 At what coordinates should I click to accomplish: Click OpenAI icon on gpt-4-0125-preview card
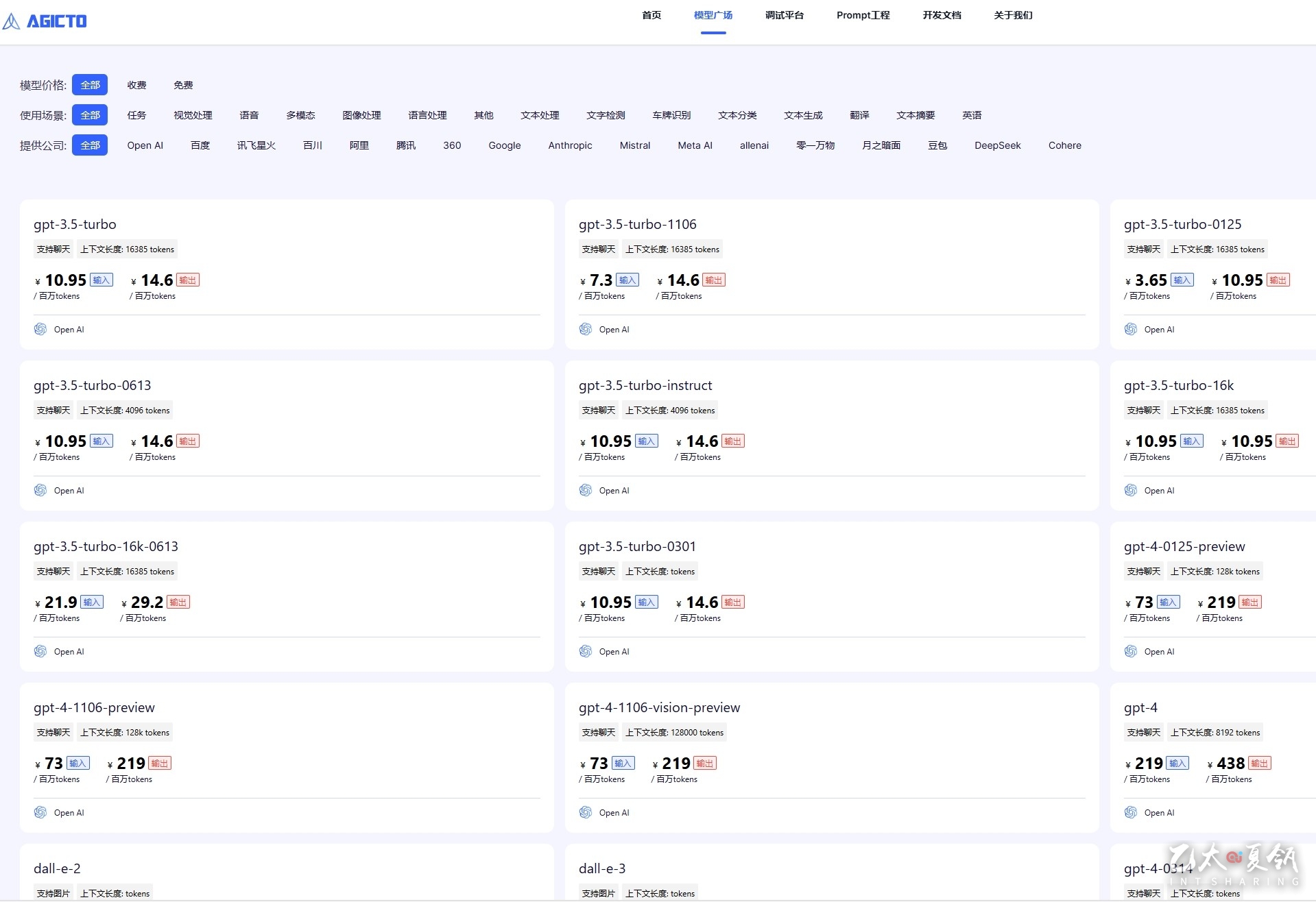1131,651
